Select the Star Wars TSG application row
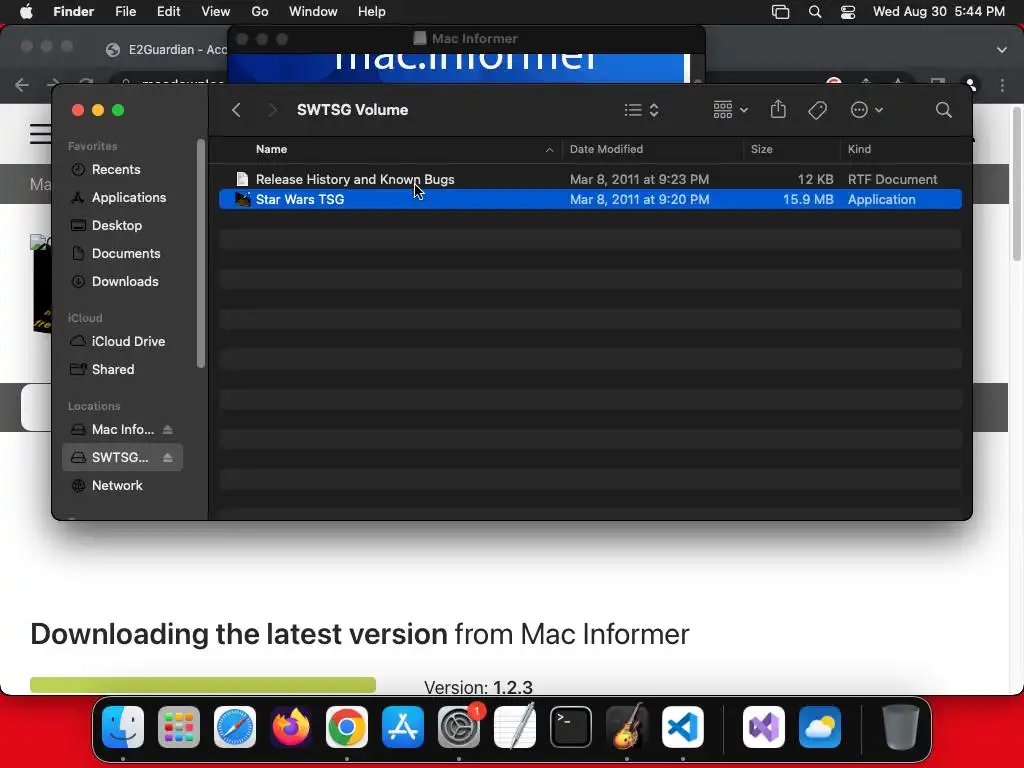 tap(590, 199)
